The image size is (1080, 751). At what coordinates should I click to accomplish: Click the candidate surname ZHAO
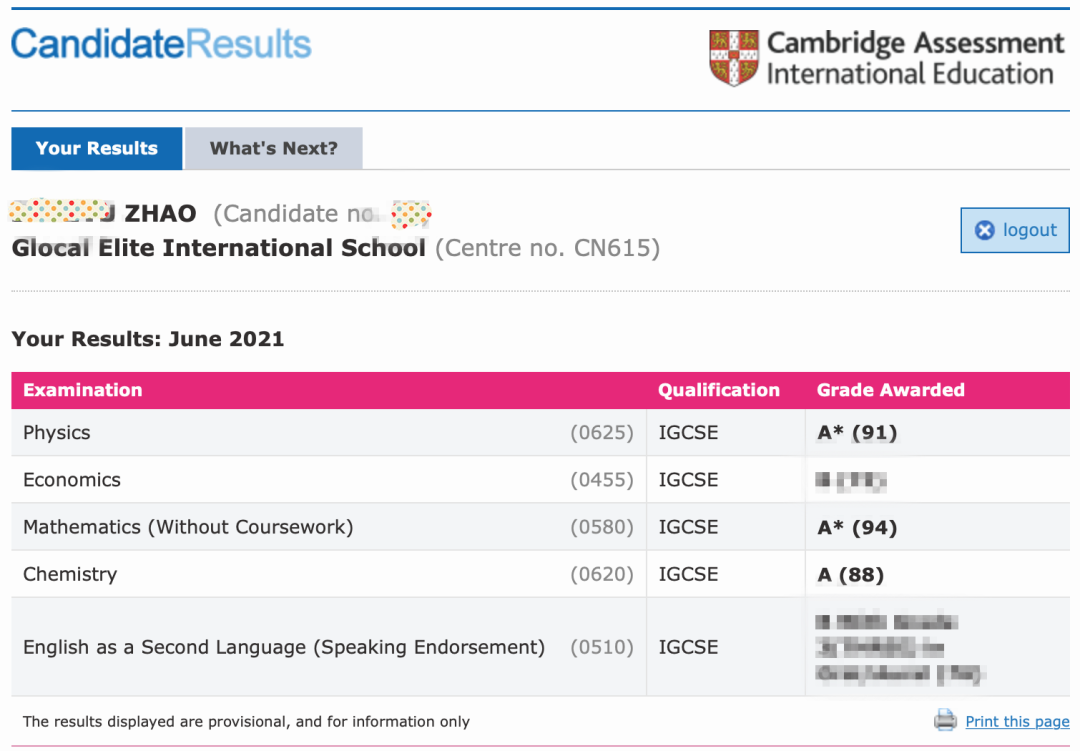[160, 214]
